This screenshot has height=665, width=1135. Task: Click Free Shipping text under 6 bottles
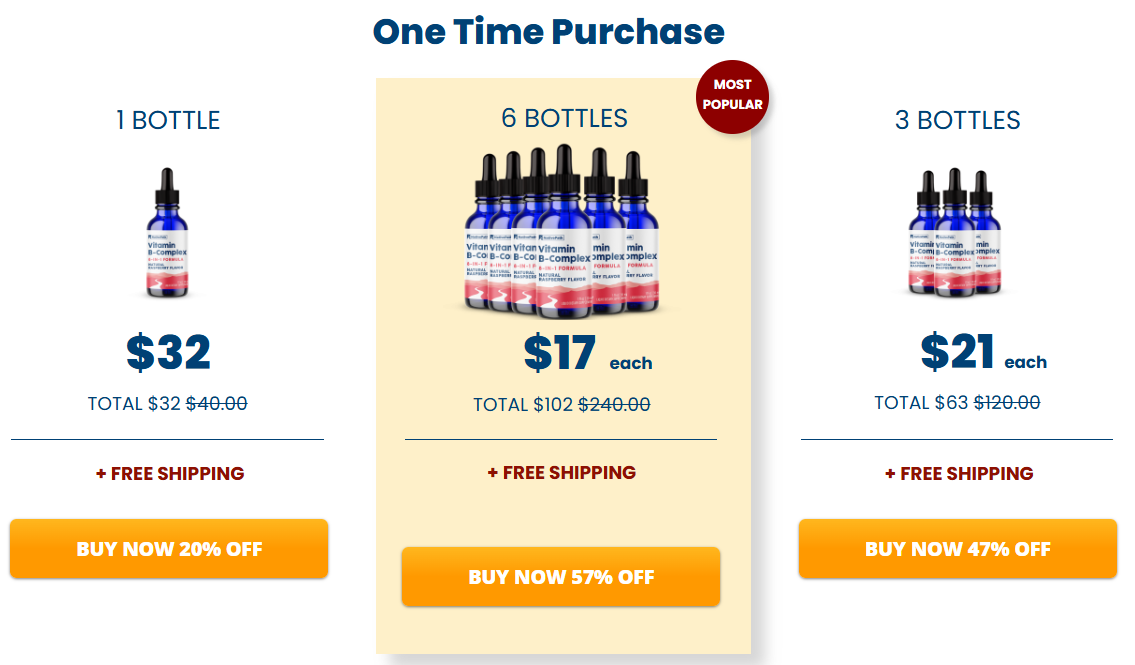tap(562, 473)
